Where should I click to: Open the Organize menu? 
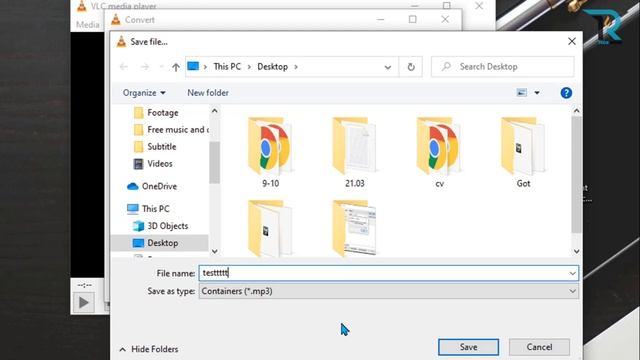coord(144,93)
